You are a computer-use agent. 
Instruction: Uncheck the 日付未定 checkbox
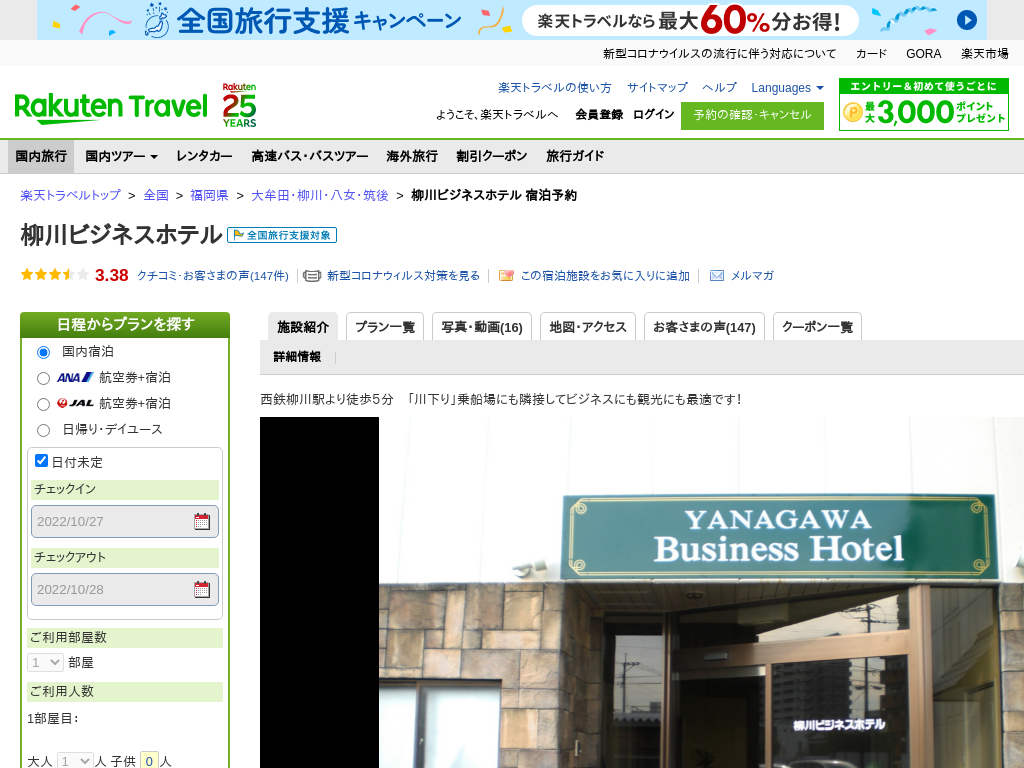41,460
